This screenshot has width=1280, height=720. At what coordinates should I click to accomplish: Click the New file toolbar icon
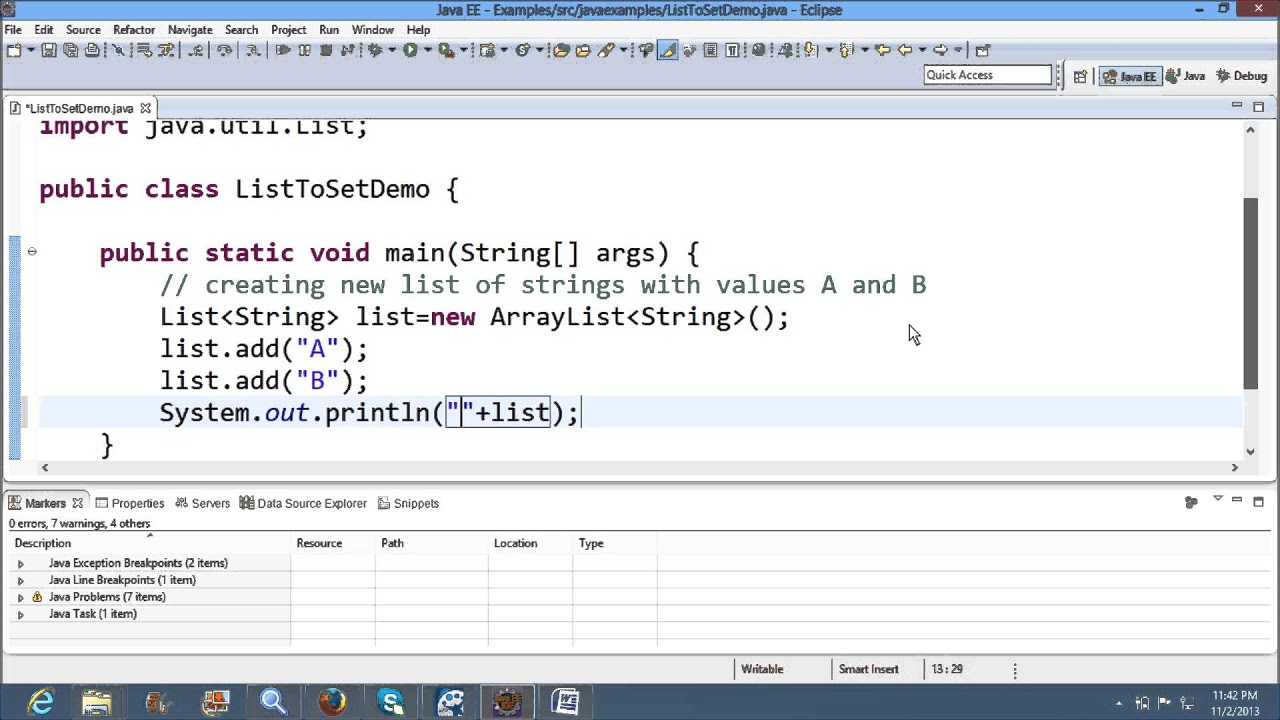click(x=14, y=50)
